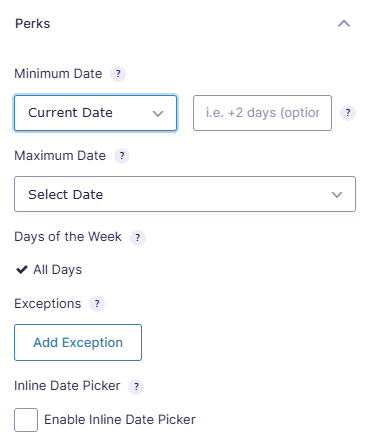Click the help icon beside the modifier field
The height and width of the screenshot is (440, 370).
348,113
